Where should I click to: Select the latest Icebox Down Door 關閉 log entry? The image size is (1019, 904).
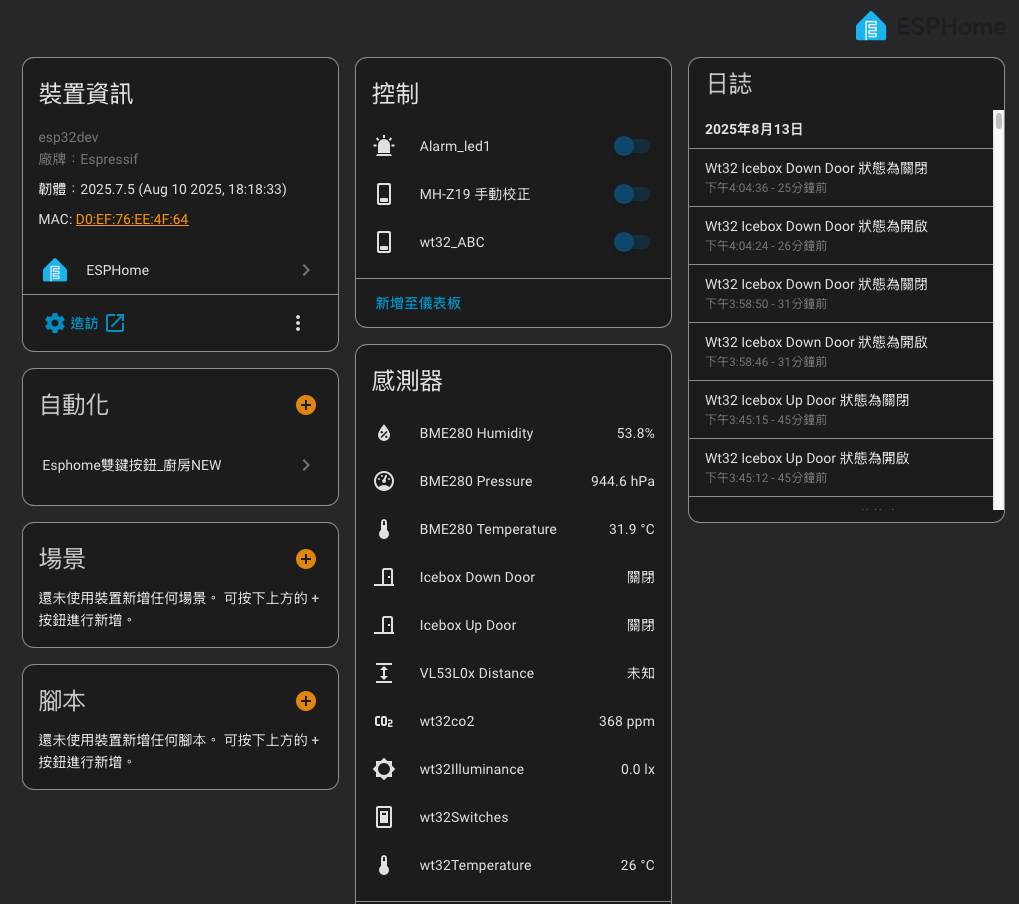click(840, 177)
